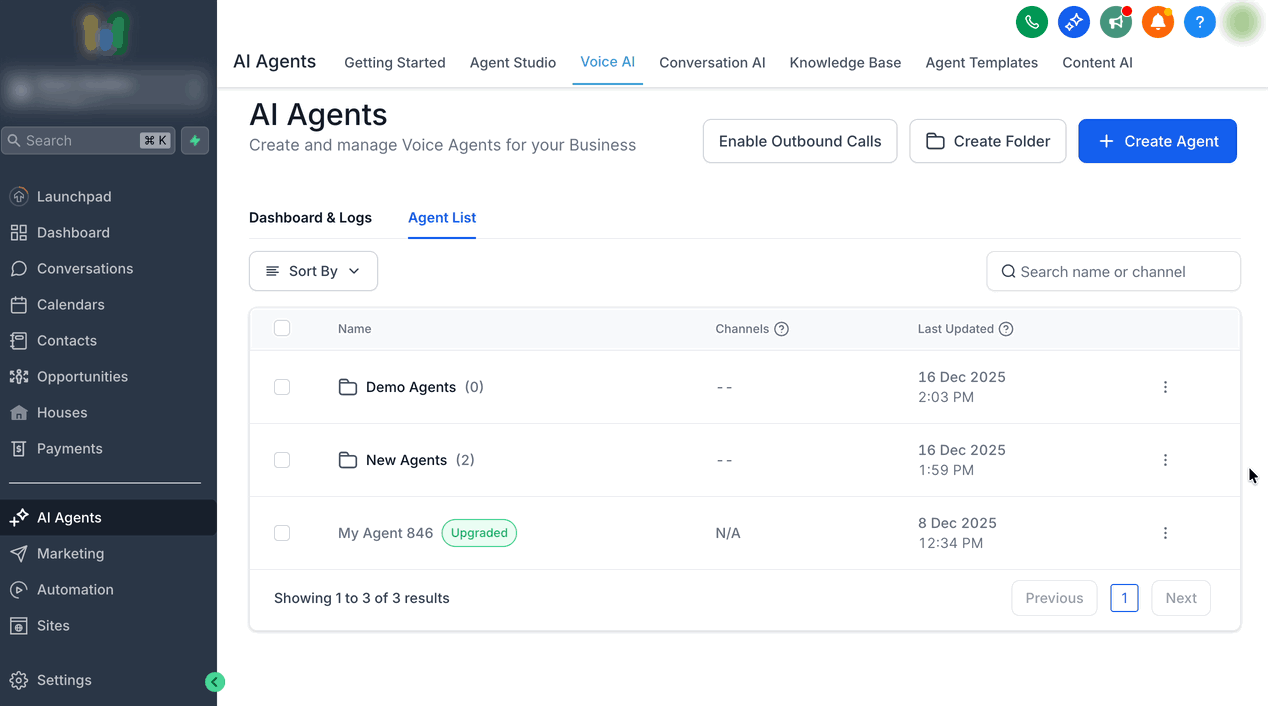Switch to the Agent Studio tab
The image size is (1268, 706).
point(513,62)
